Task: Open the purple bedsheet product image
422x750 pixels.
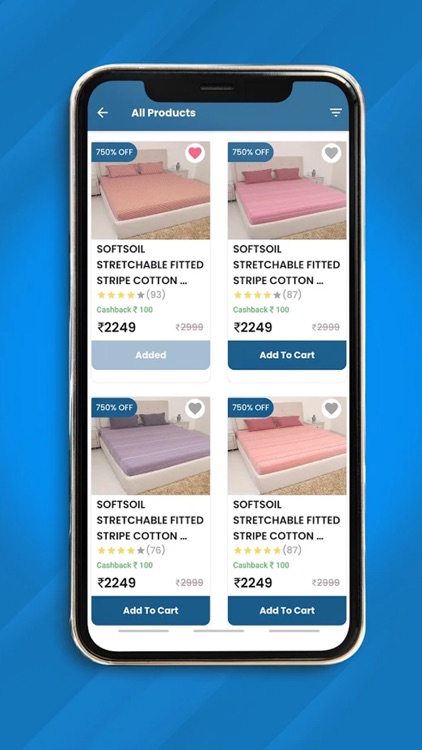Action: click(x=151, y=446)
